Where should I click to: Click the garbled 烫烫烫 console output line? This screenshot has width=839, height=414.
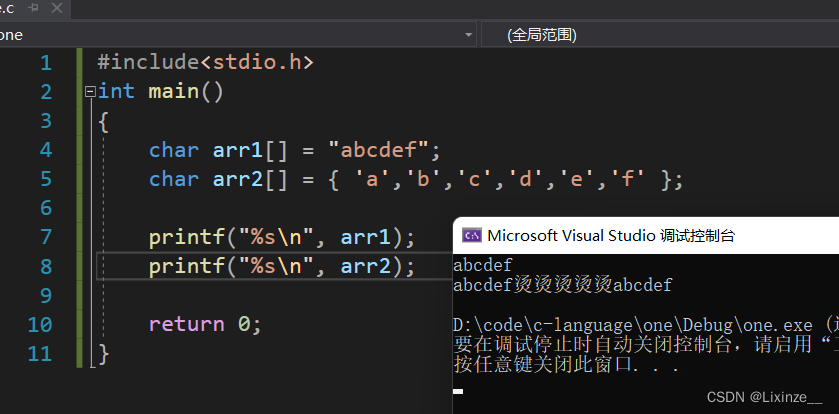tap(562, 285)
